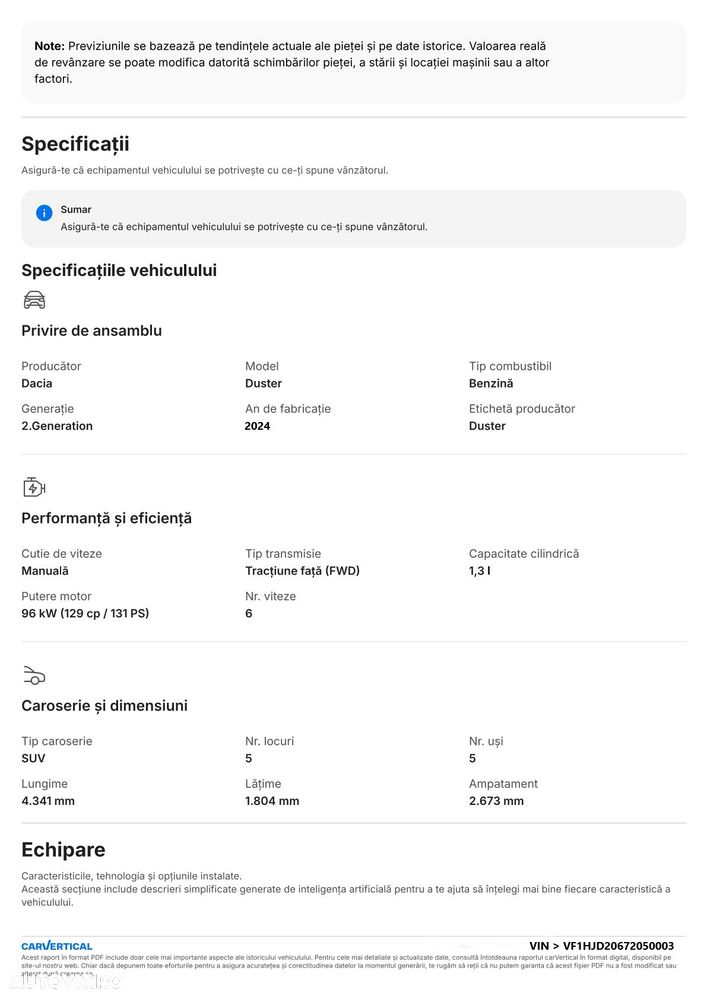
Task: Click the fabrication year 2024
Action: [x=257, y=426]
